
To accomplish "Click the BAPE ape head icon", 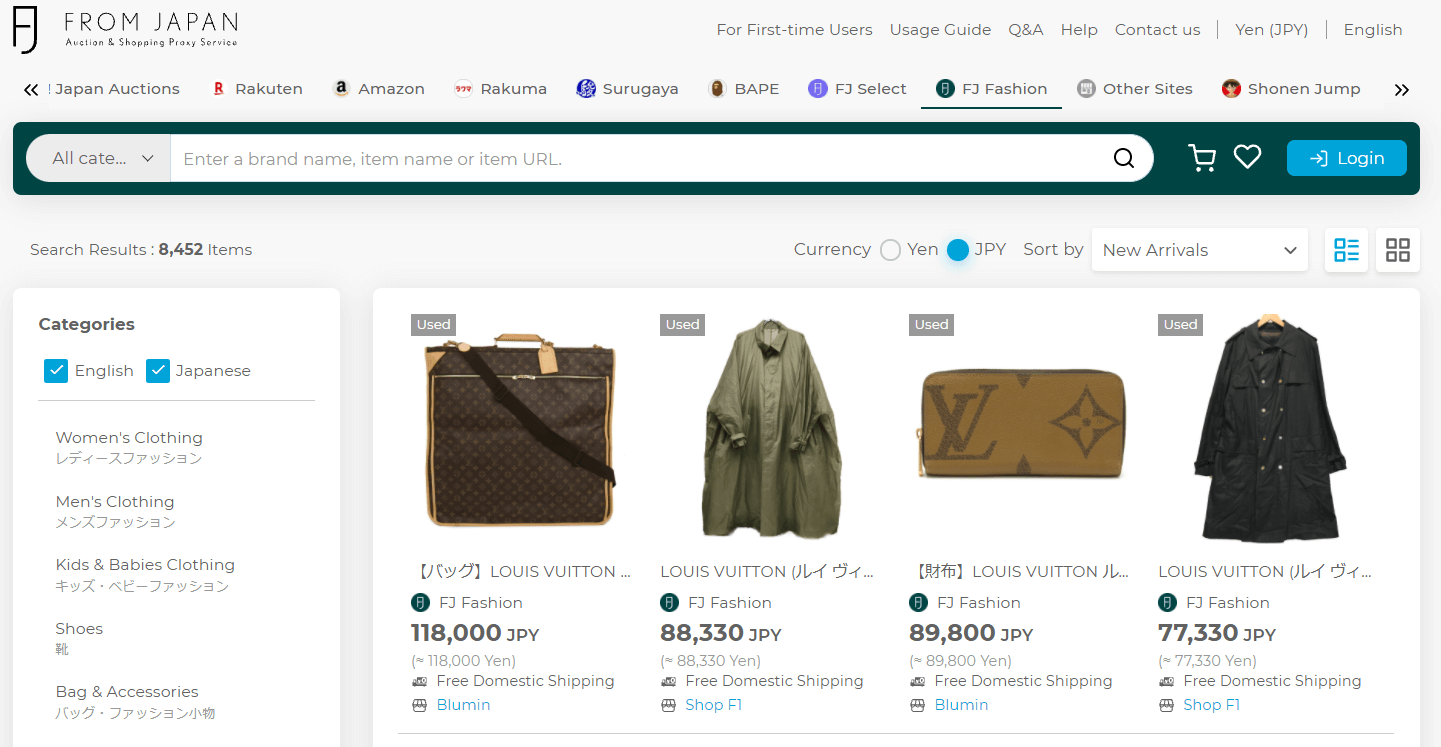I will point(717,89).
